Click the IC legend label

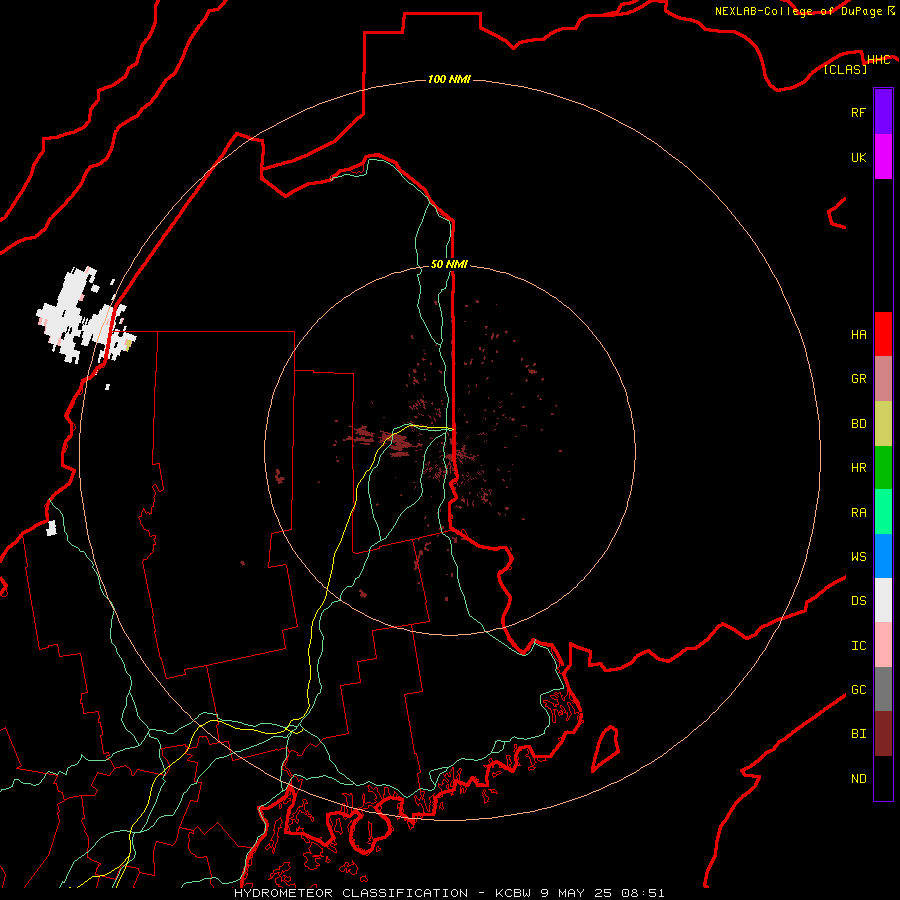[x=858, y=646]
